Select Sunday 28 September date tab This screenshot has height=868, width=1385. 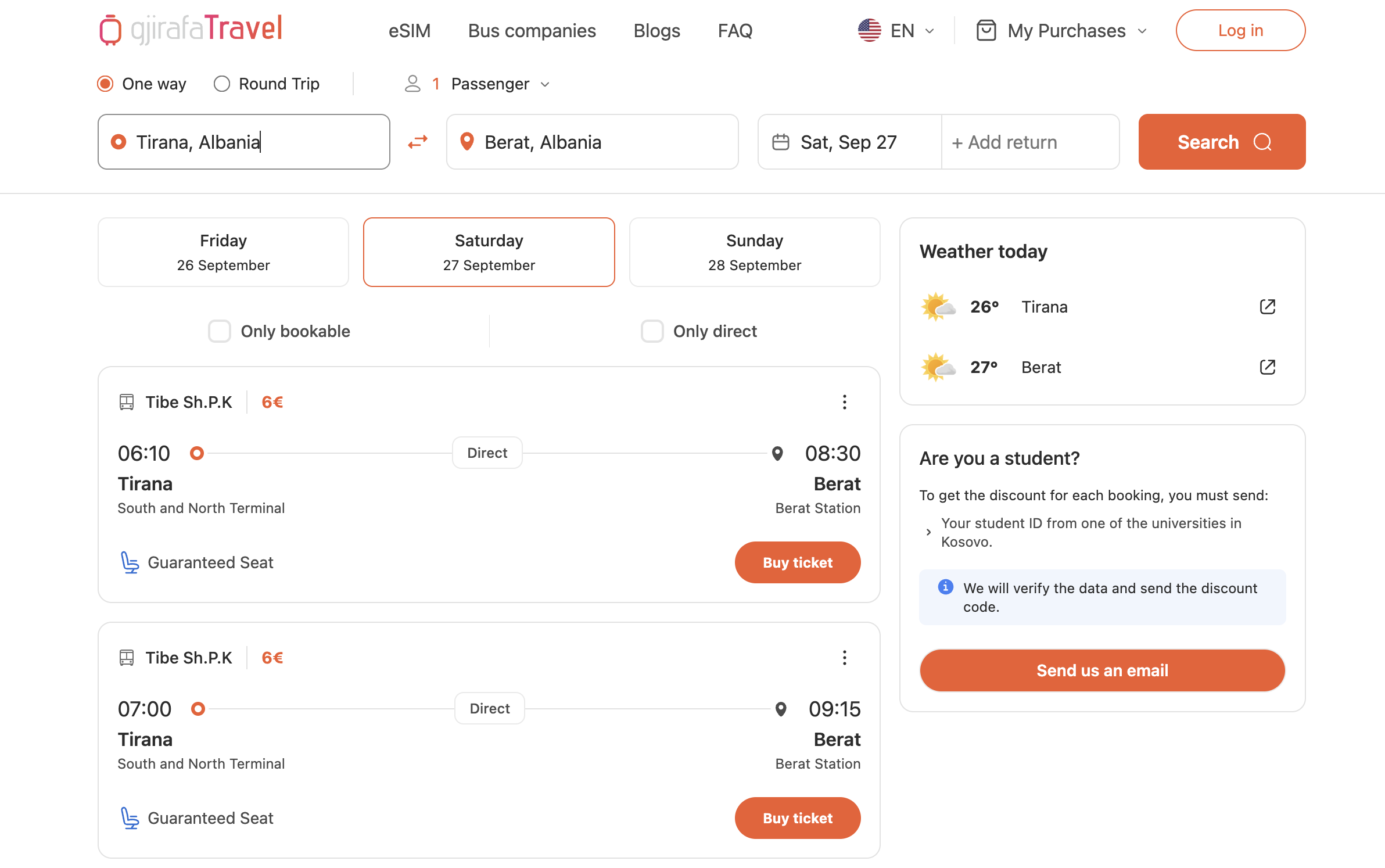[x=754, y=252]
